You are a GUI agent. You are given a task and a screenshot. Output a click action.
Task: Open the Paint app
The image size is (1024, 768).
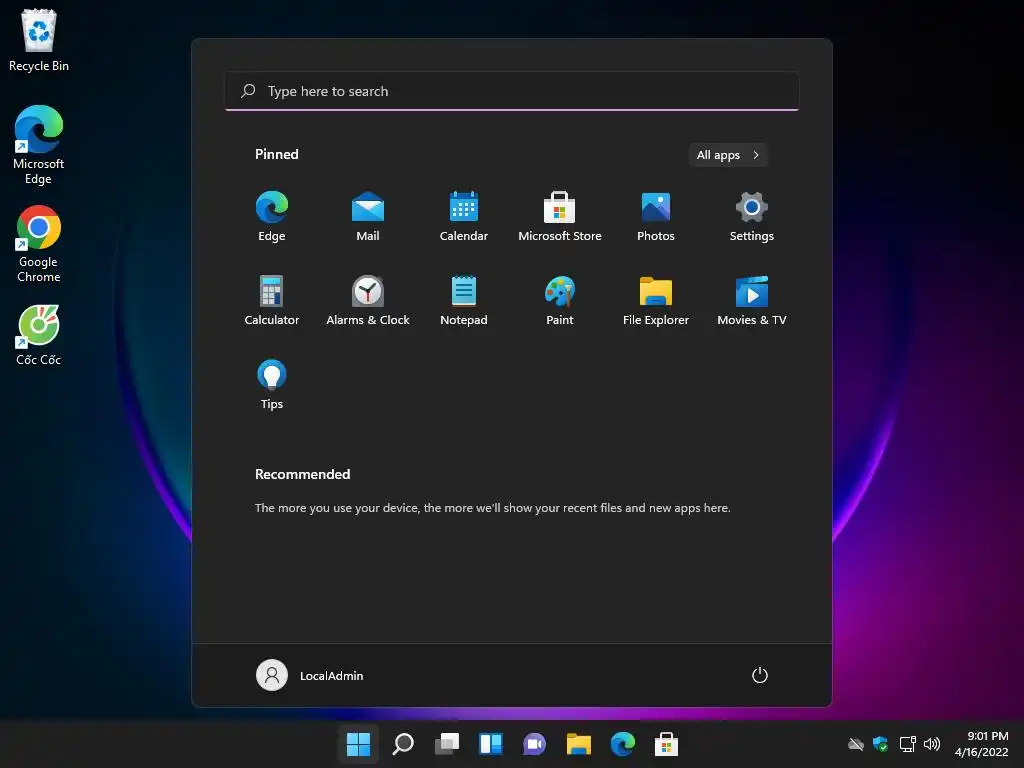(x=560, y=300)
